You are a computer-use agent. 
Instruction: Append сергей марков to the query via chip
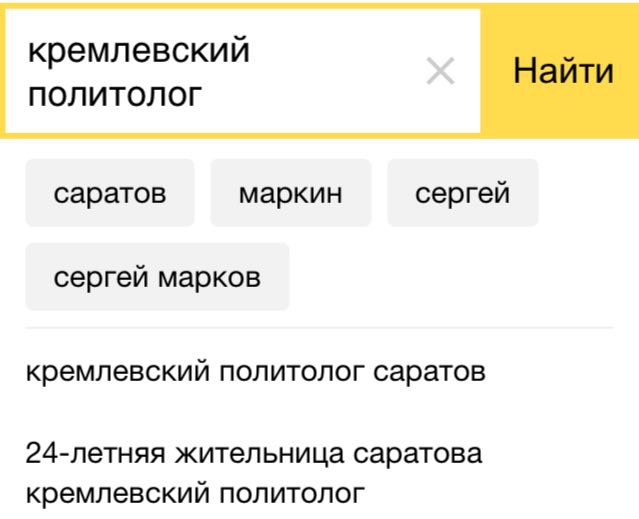[x=157, y=277]
